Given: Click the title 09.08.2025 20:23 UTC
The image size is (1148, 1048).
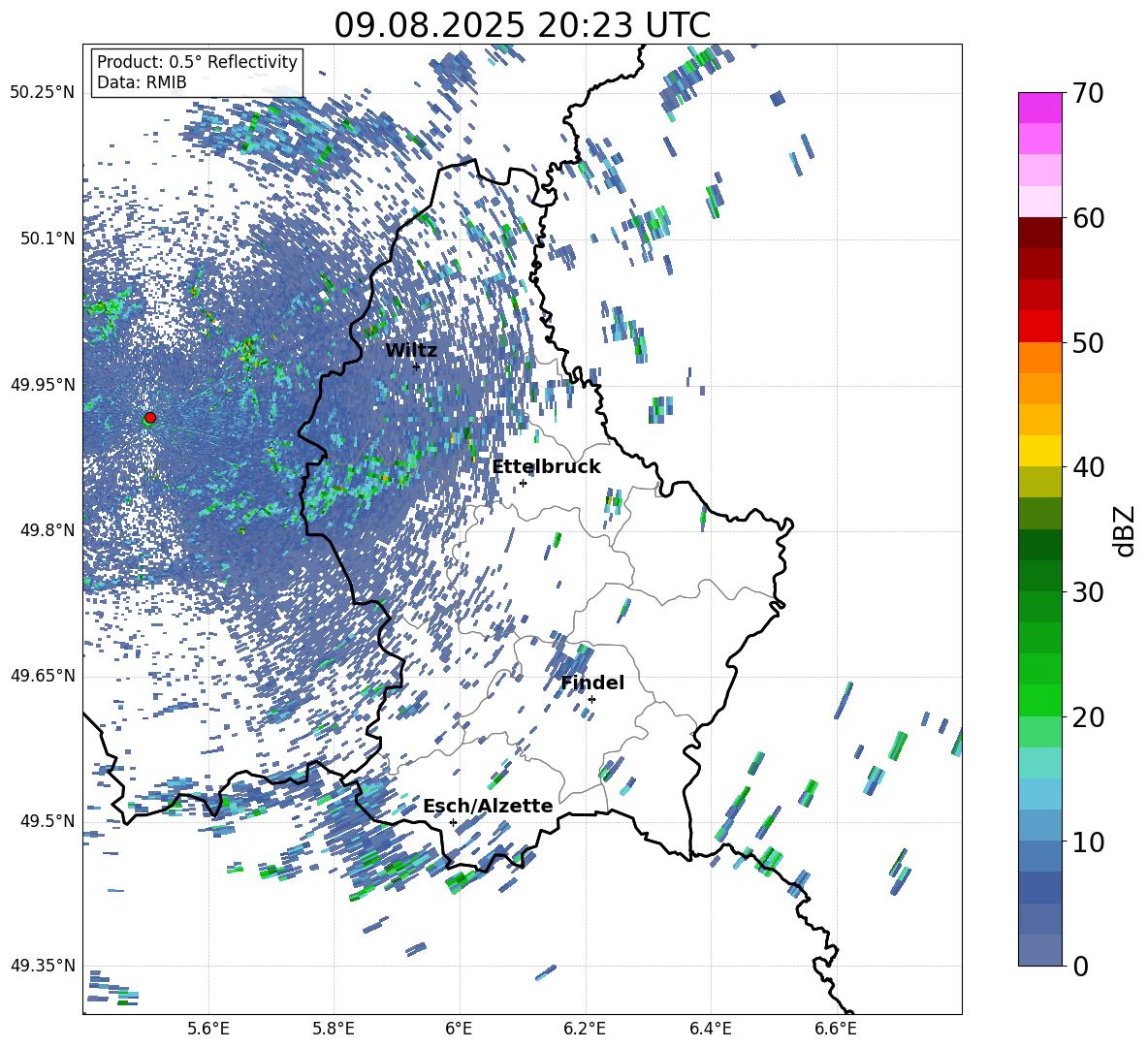Looking at the screenshot, I should (522, 25).
